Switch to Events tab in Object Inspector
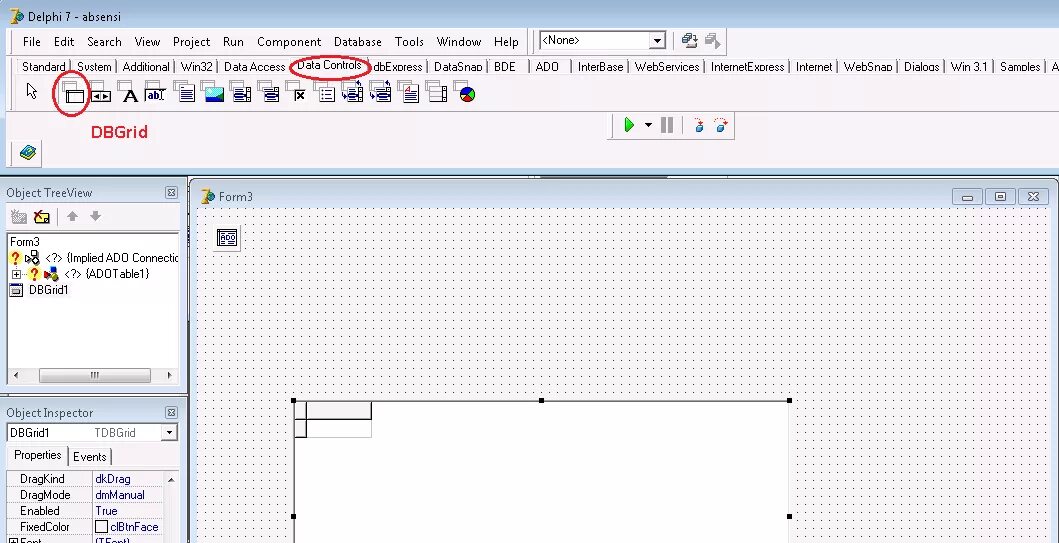The width and height of the screenshot is (1059, 543). coord(89,457)
